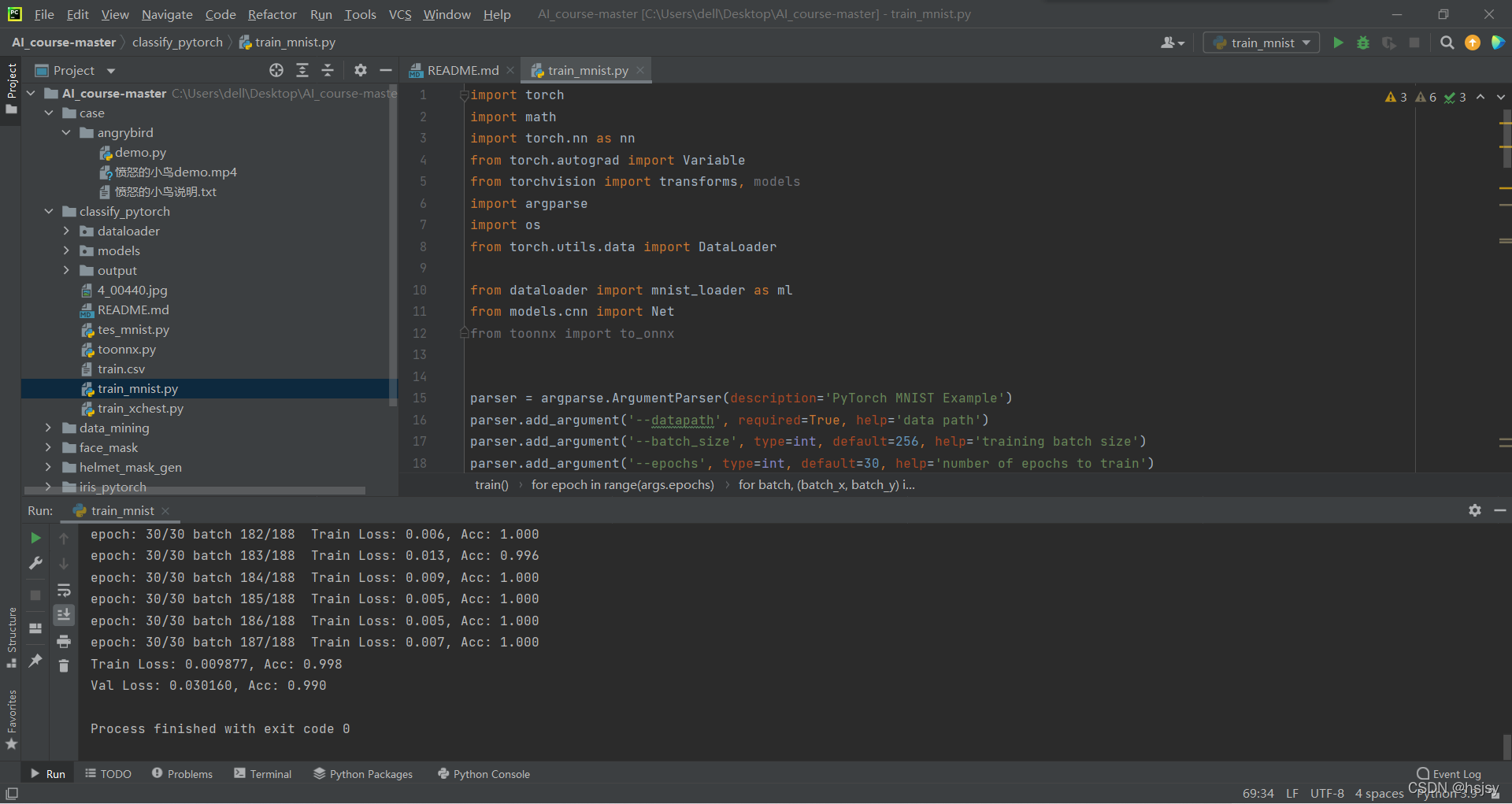Start debugging with the bug icon
Viewport: 1512px width, 804px height.
point(1363,43)
